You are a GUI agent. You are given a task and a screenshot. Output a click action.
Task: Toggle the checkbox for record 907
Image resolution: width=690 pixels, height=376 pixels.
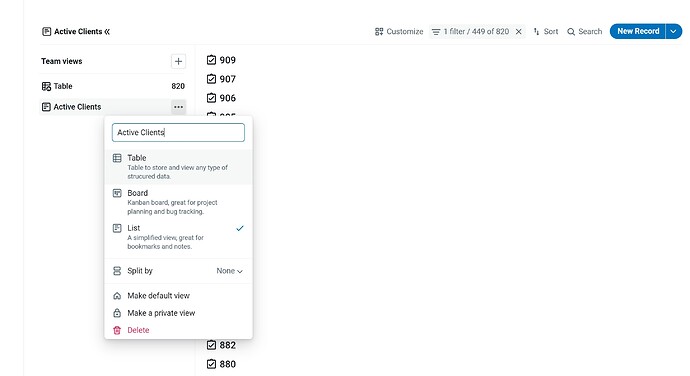[x=211, y=79]
